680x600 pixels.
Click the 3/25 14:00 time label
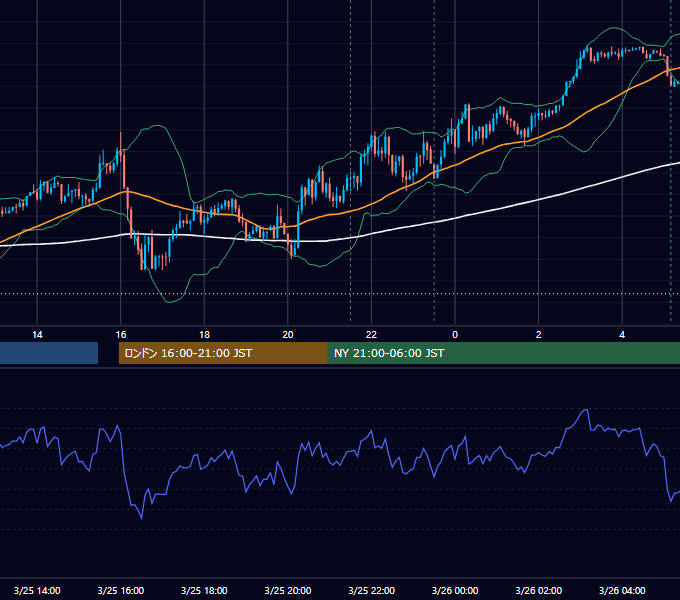[37, 590]
